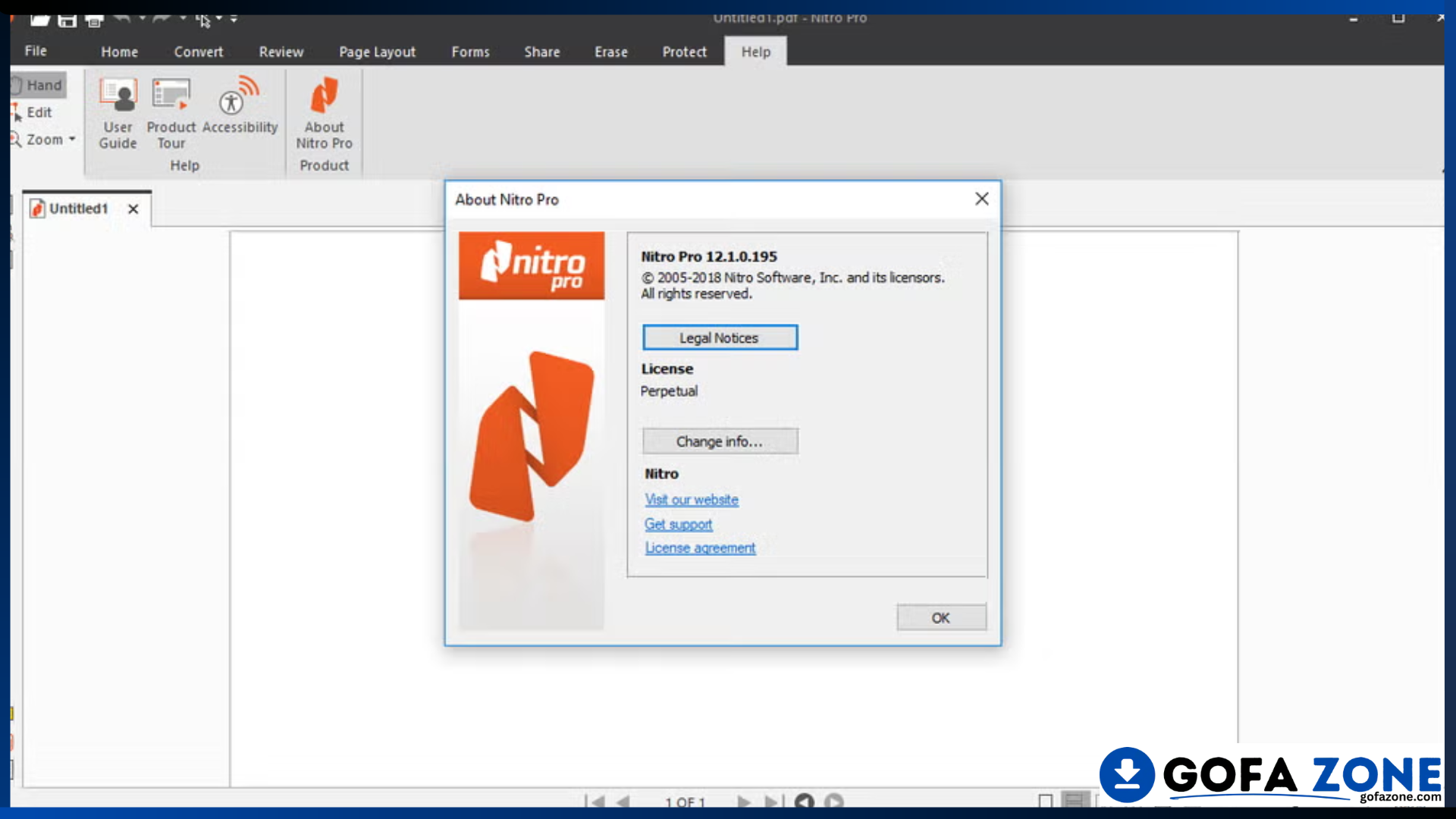Click About Nitro Pro ribbon icon
The image size is (1456, 819).
(x=324, y=114)
